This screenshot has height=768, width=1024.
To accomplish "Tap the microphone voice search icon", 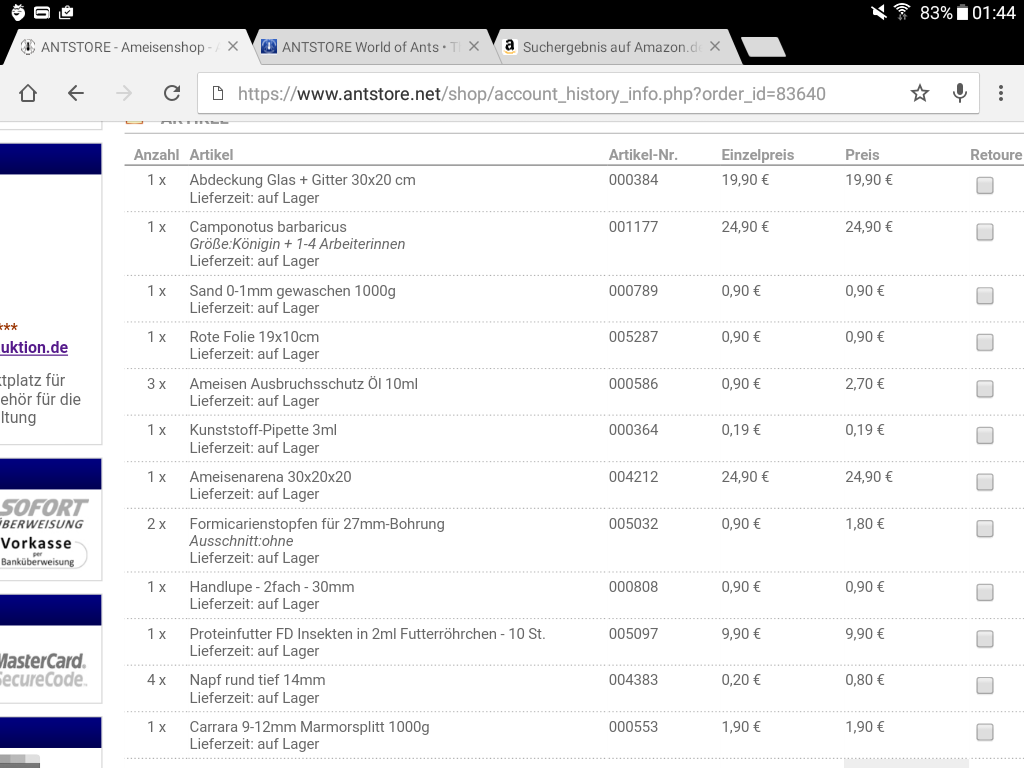I will coord(960,93).
